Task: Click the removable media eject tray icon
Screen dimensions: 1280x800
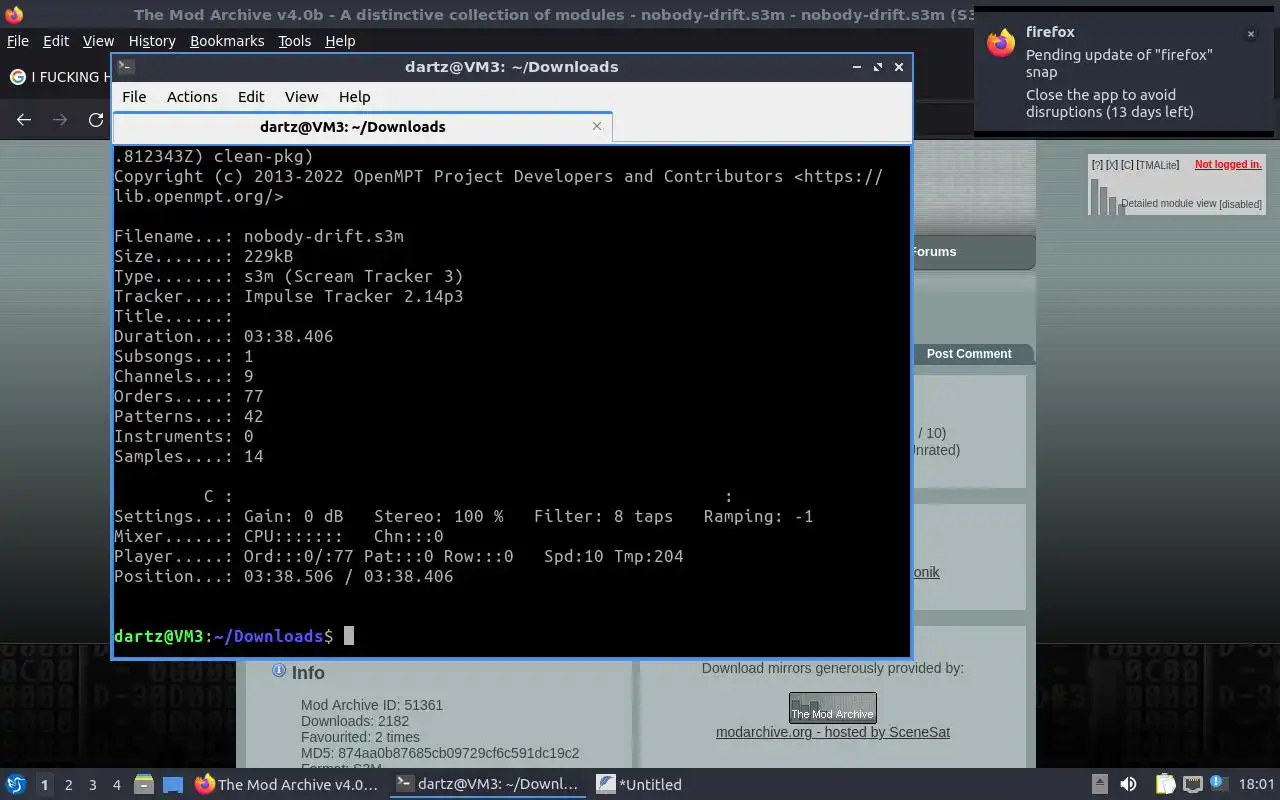Action: 1099,784
